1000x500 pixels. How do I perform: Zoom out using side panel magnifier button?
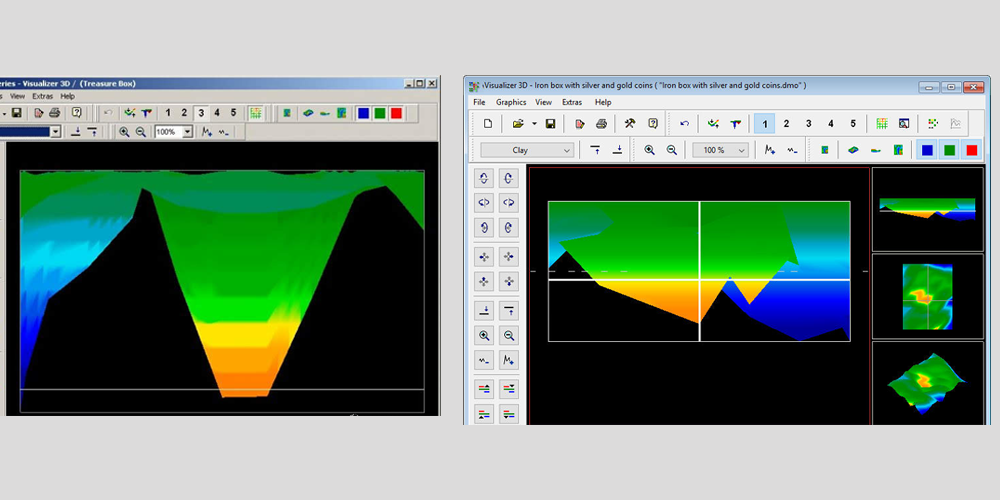click(508, 335)
